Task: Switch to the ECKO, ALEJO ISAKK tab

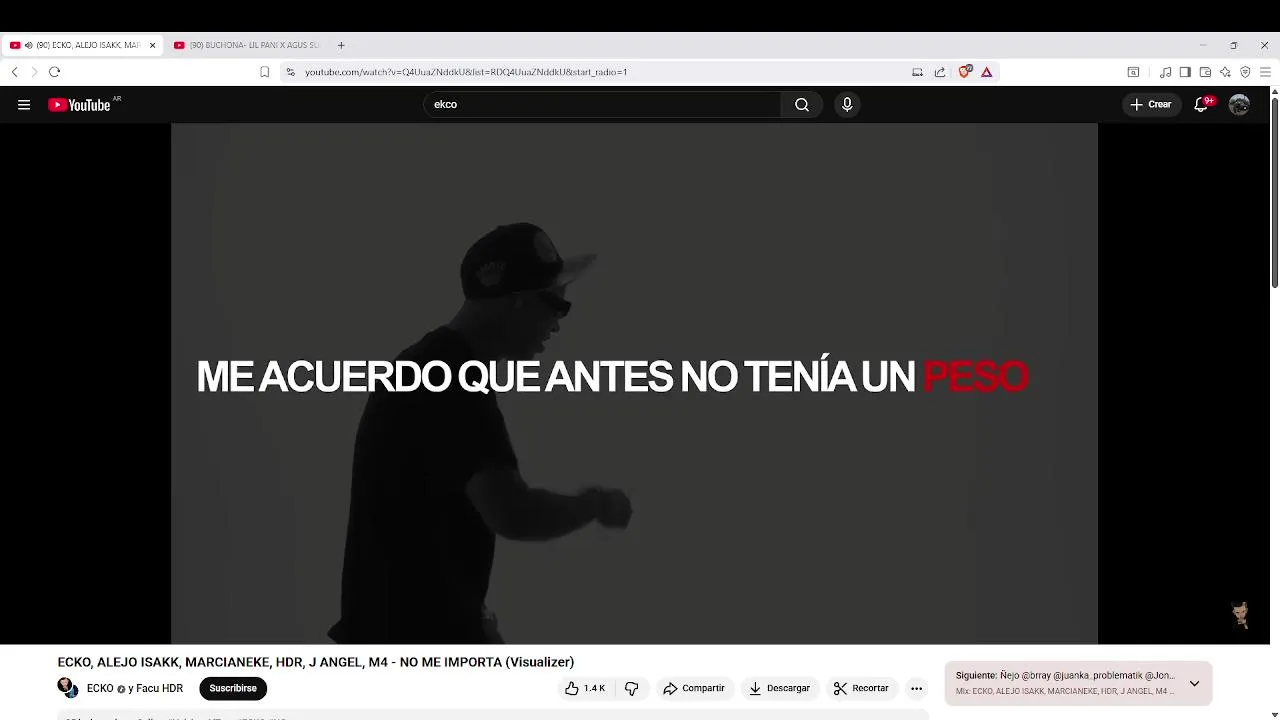Action: (x=82, y=45)
